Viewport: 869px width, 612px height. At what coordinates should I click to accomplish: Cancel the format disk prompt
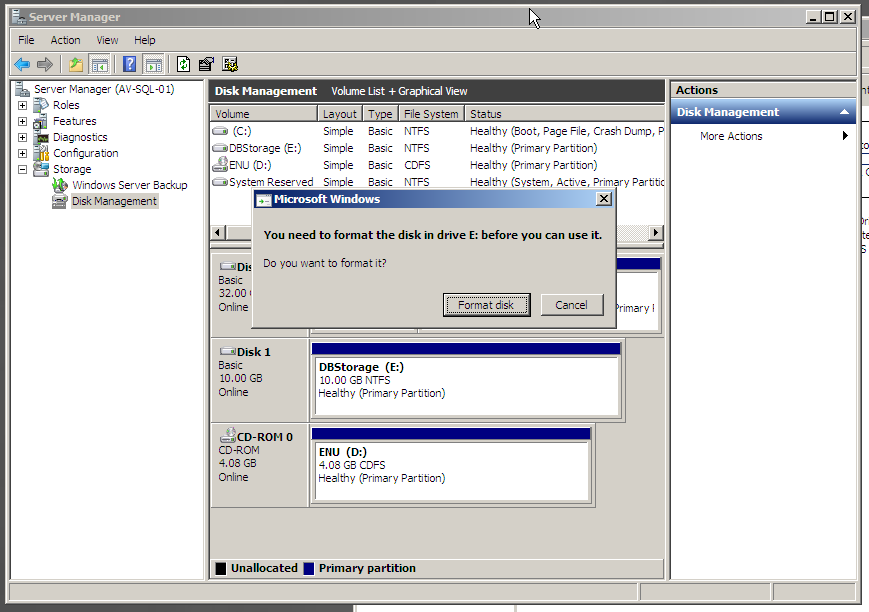[x=572, y=305]
